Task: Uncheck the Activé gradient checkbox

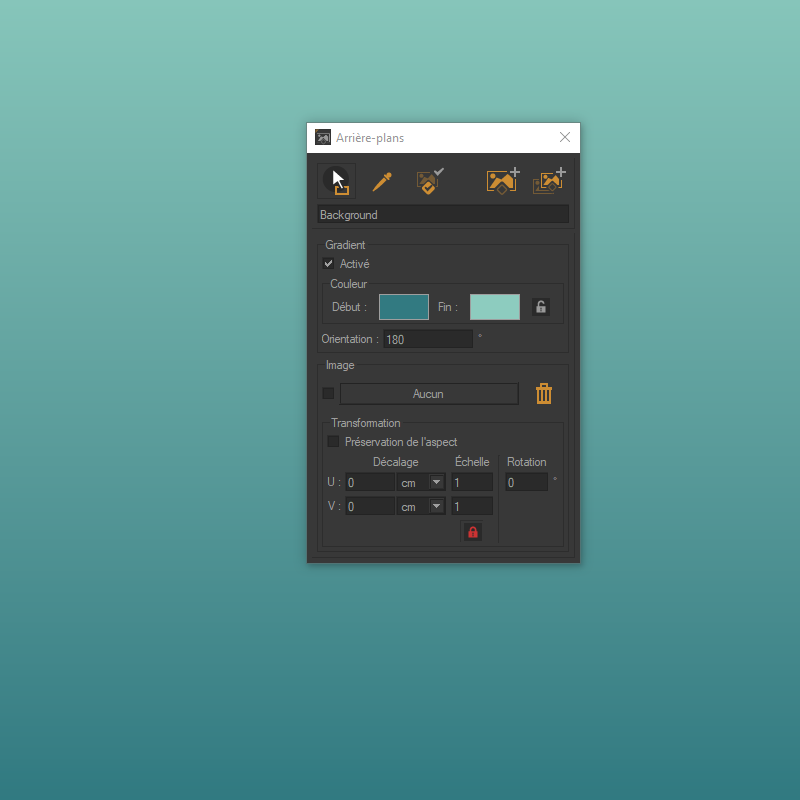Action: click(x=329, y=264)
